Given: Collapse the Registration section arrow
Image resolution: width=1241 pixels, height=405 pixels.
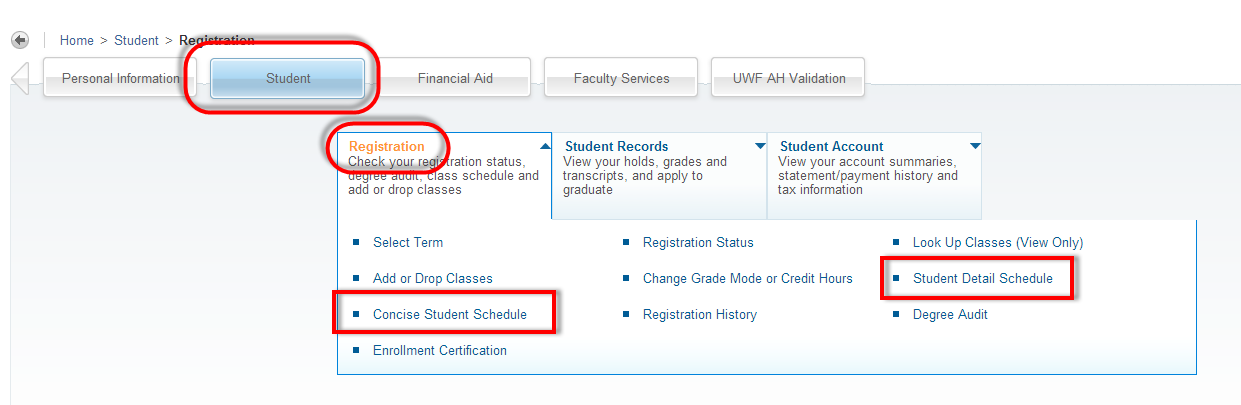Looking at the screenshot, I should (x=545, y=146).
